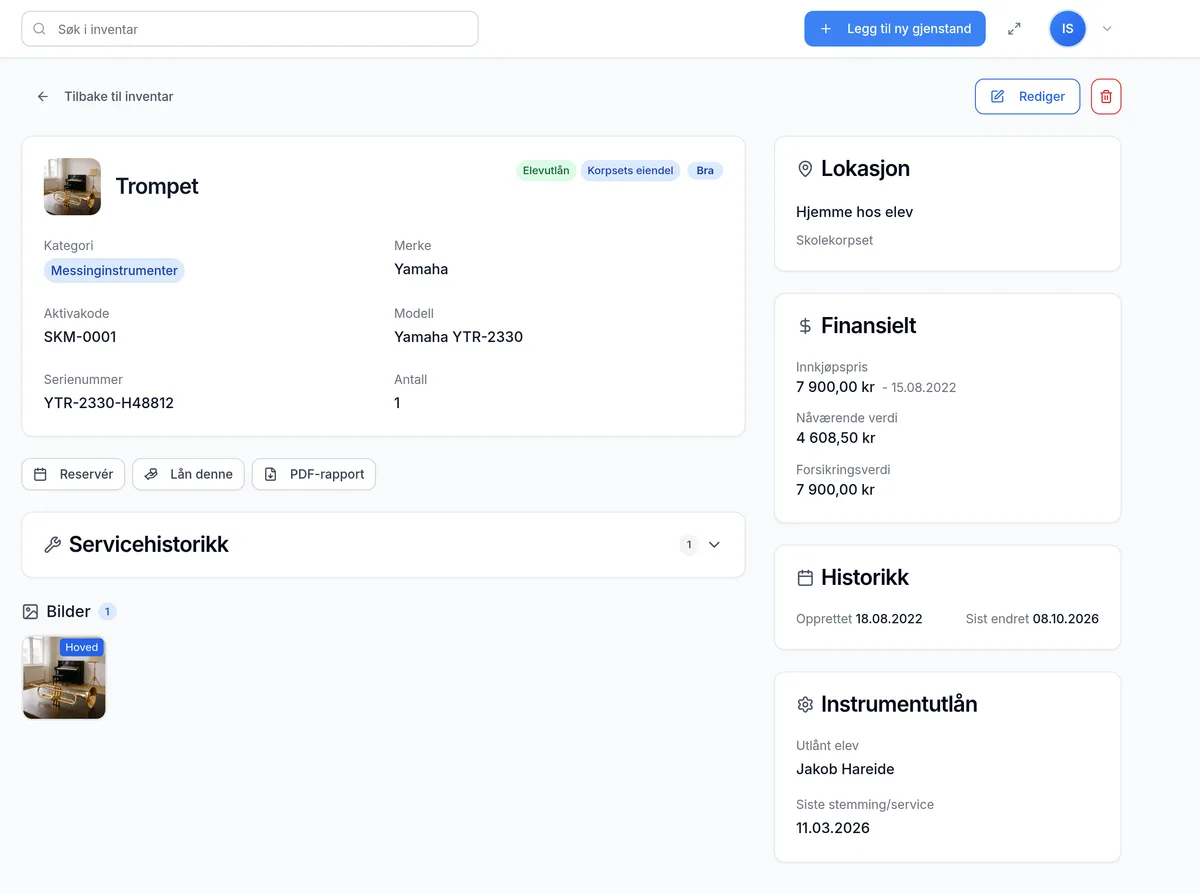Open the Hoved trumpet image under Bilder
Image resolution: width=1200 pixels, height=893 pixels.
[64, 677]
